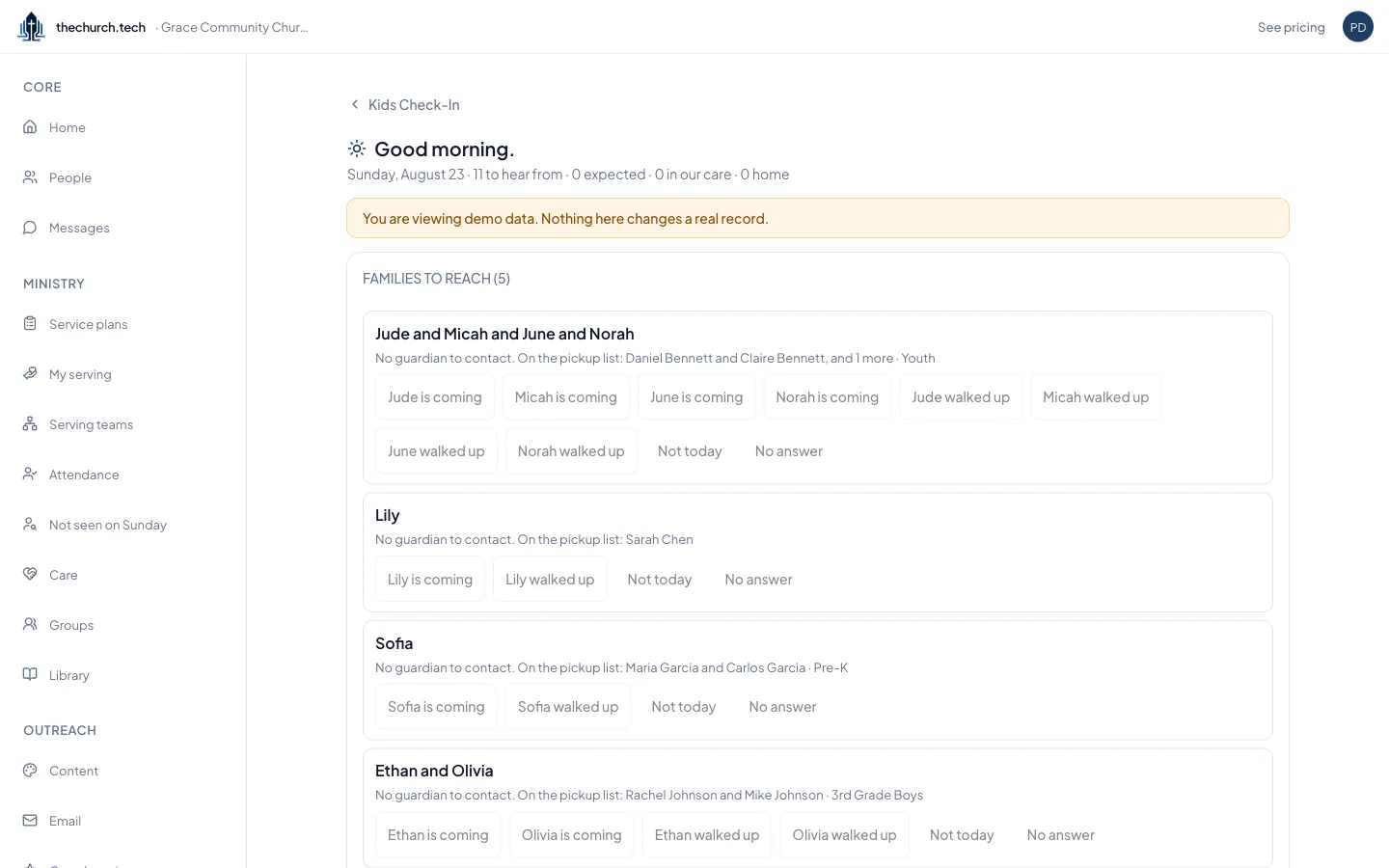This screenshot has height=868, width=1389.
Task: Click the Messages chat bubble icon
Action: click(30, 227)
